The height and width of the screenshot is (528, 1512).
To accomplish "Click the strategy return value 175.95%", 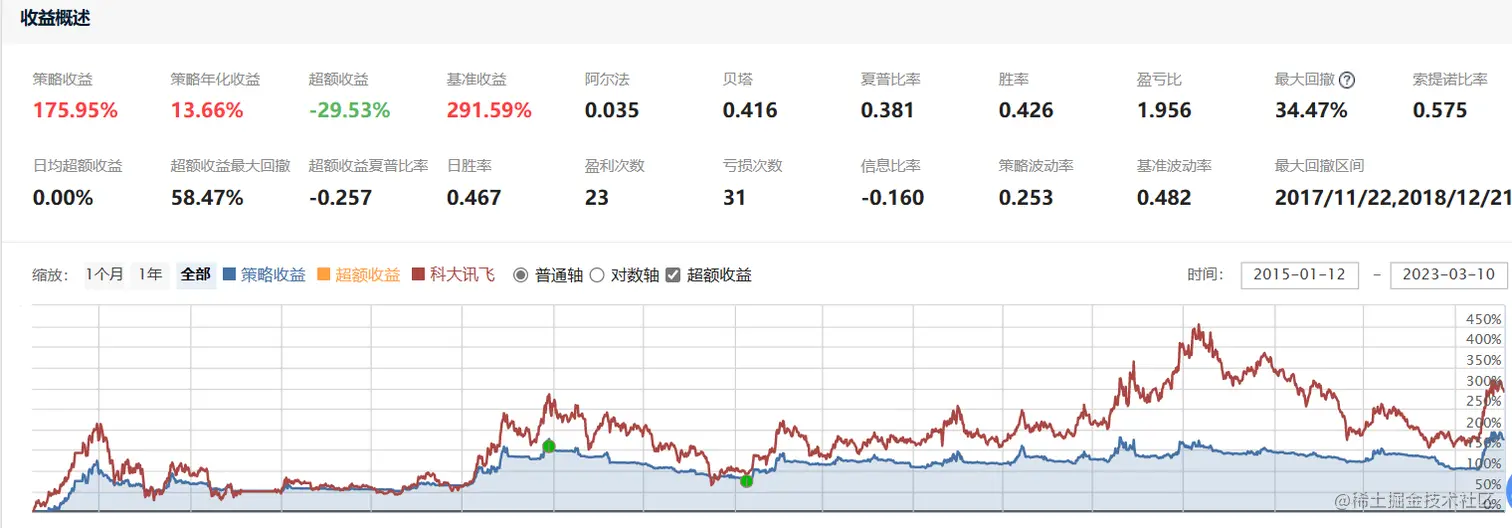I will pyautogui.click(x=74, y=110).
